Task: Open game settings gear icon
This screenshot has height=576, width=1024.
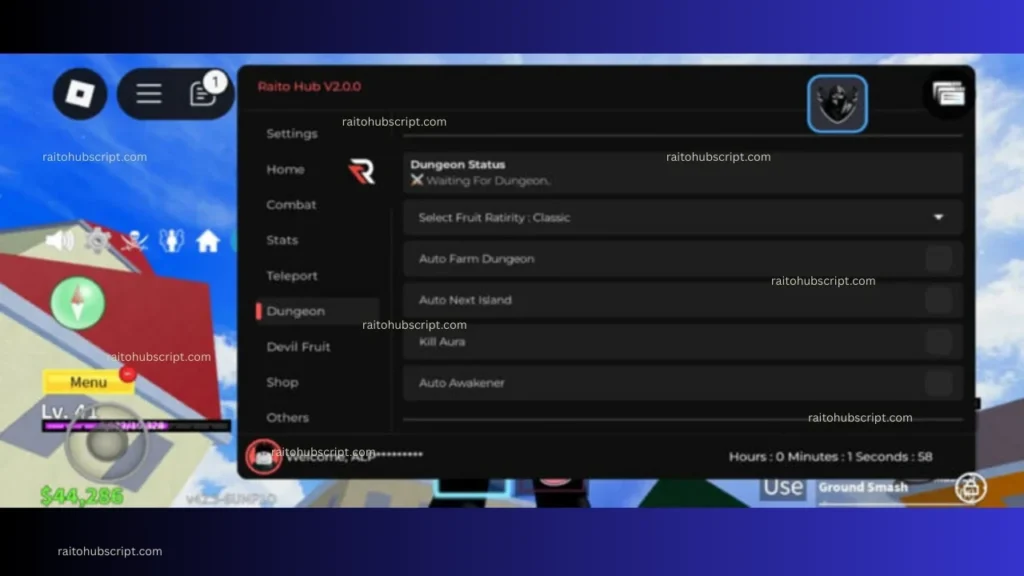Action: [97, 241]
